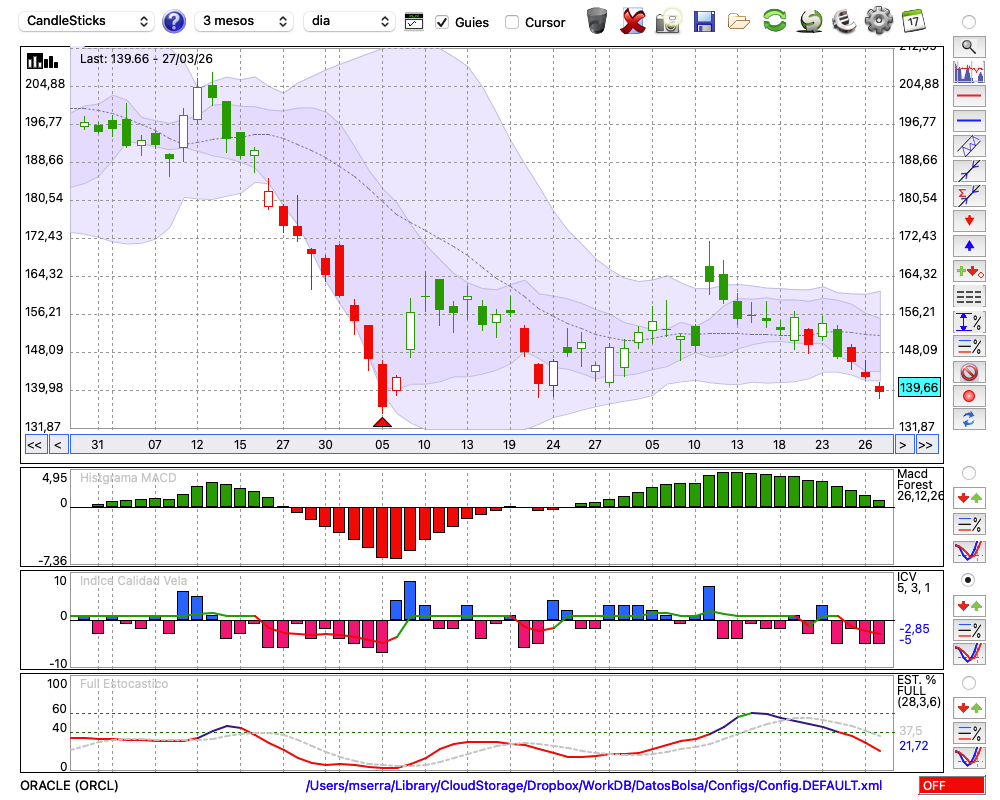Select the radio button beside Full Estocastico panel
1000x800 pixels.
point(968,683)
